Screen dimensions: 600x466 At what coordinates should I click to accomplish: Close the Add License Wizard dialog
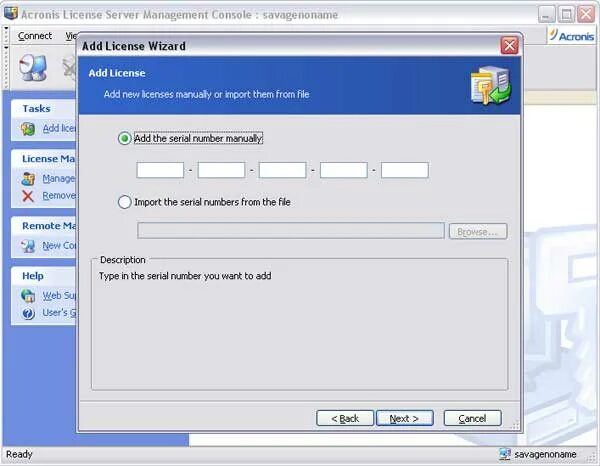point(509,46)
